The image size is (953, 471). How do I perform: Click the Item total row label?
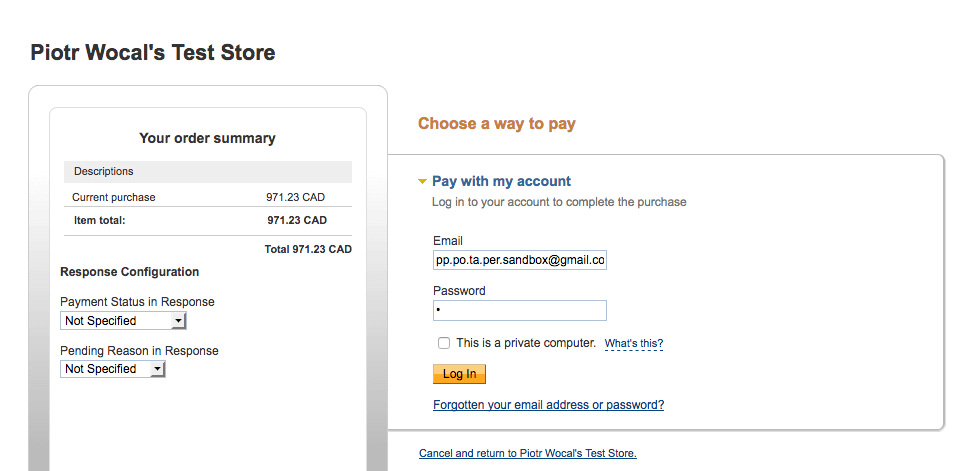tap(100, 220)
